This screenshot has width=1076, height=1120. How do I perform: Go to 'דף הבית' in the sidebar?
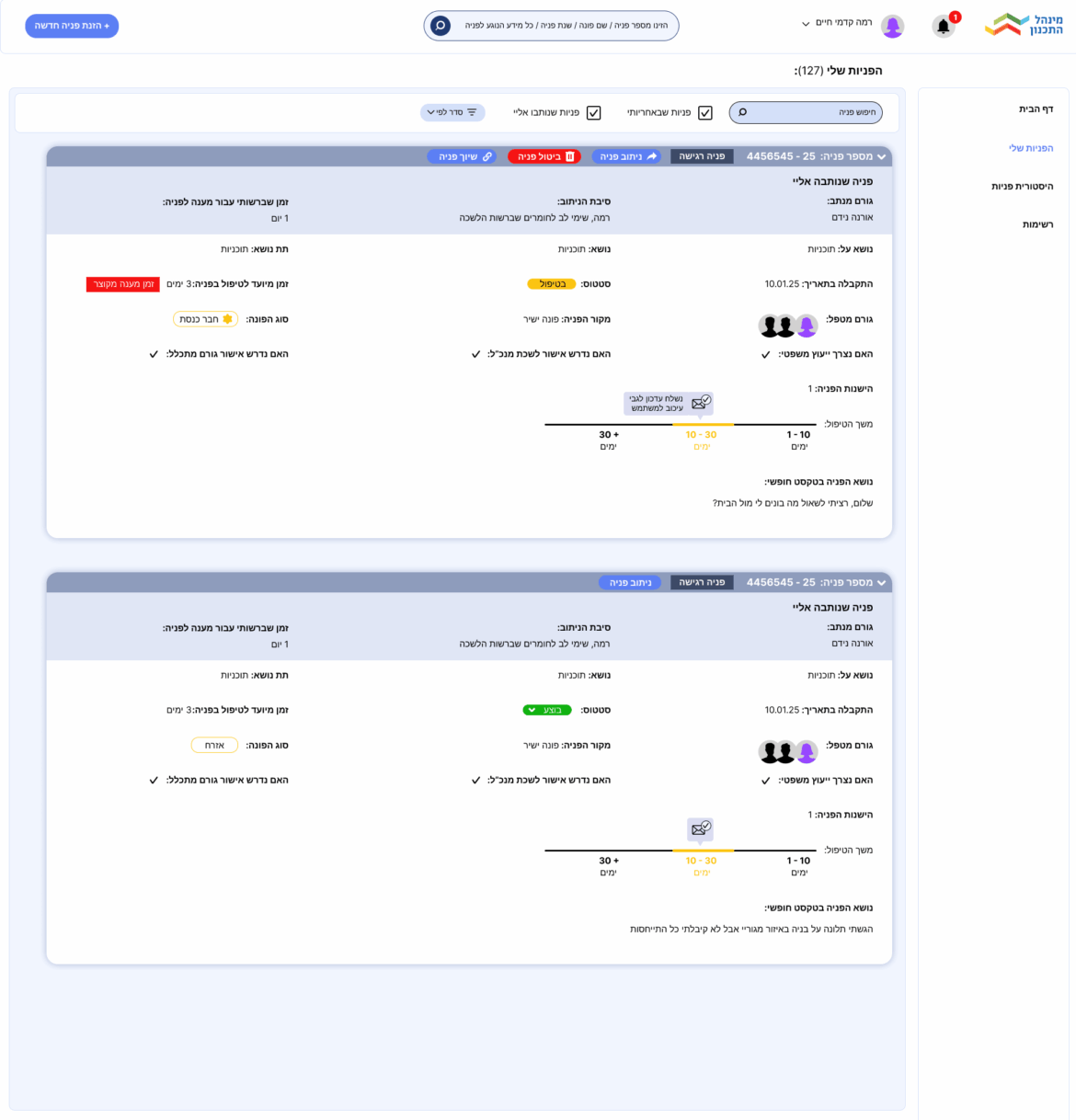tap(1036, 109)
